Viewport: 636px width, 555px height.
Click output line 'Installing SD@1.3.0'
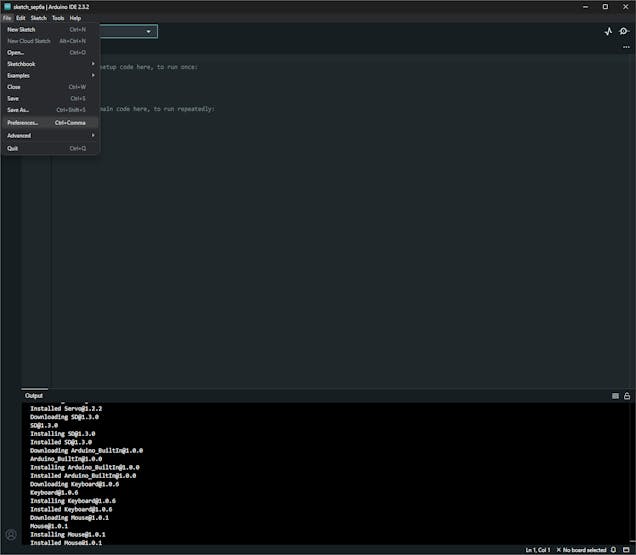pyautogui.click(x=63, y=434)
